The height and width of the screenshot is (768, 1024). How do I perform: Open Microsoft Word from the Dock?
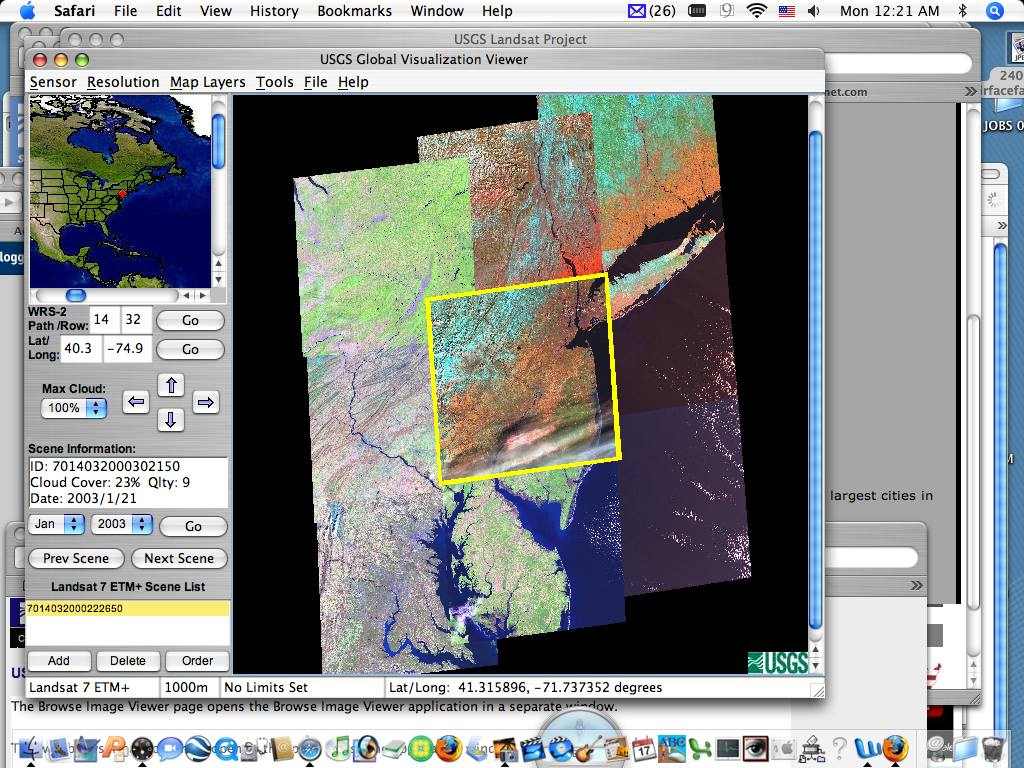coord(866,748)
